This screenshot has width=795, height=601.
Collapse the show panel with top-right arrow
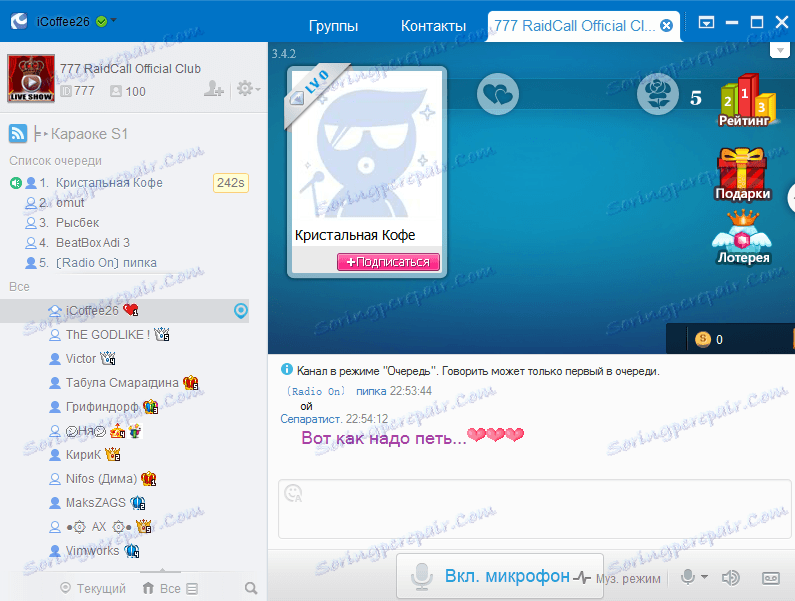(x=780, y=50)
